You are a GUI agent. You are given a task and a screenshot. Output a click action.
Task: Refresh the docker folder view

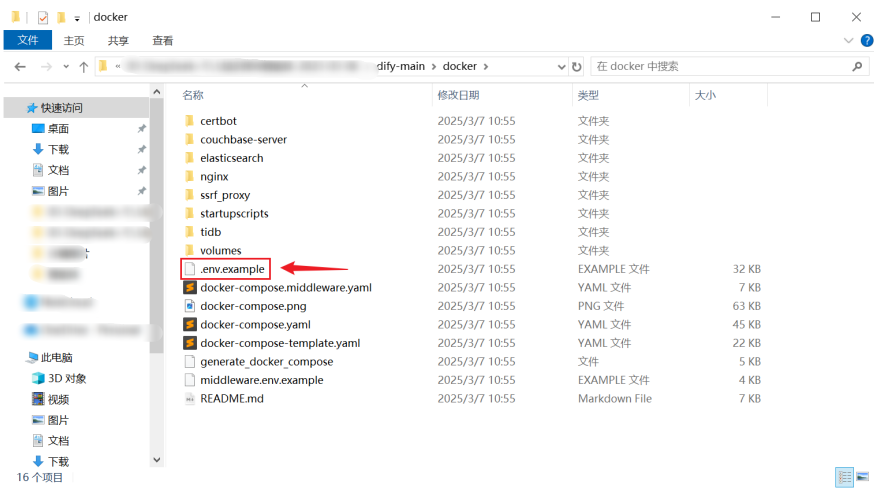[577, 66]
